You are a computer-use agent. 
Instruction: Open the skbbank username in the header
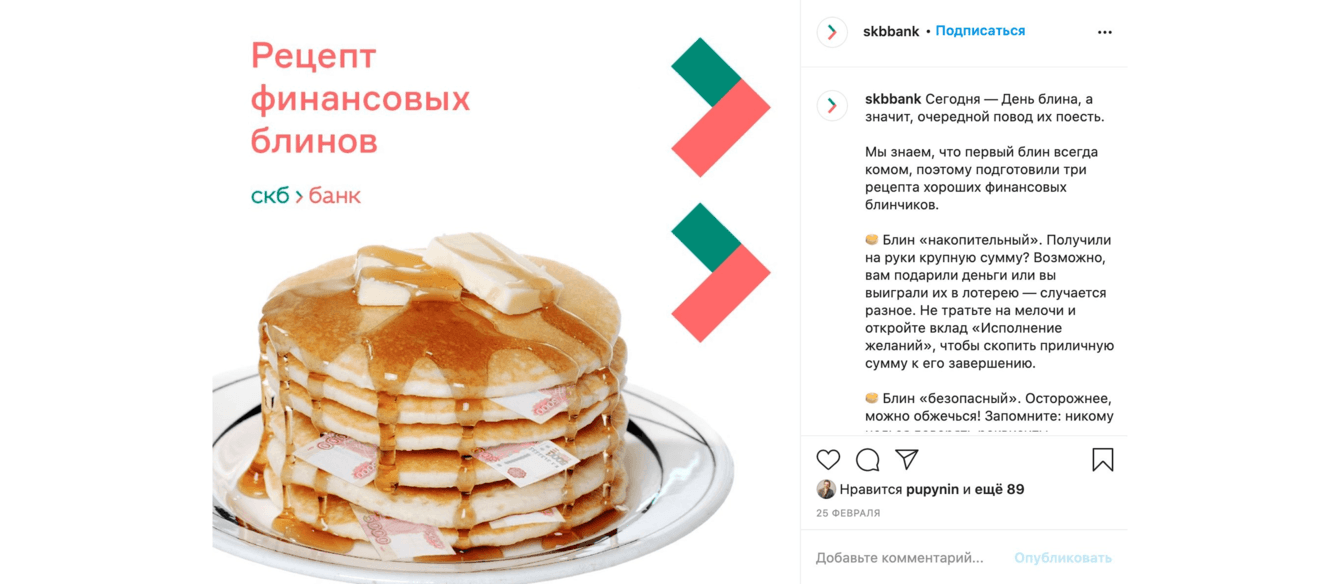coord(891,31)
